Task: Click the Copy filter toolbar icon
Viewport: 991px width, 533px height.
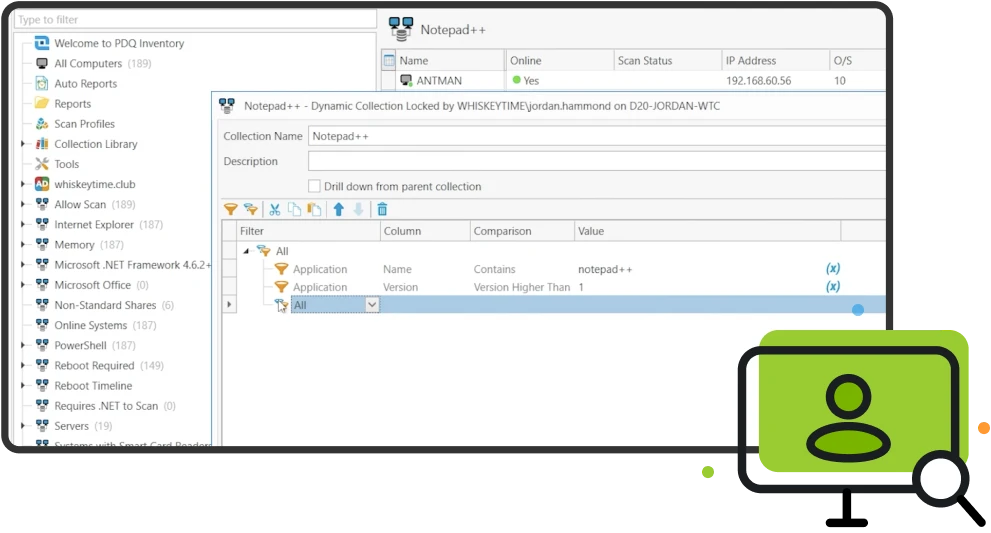Action: pos(295,209)
